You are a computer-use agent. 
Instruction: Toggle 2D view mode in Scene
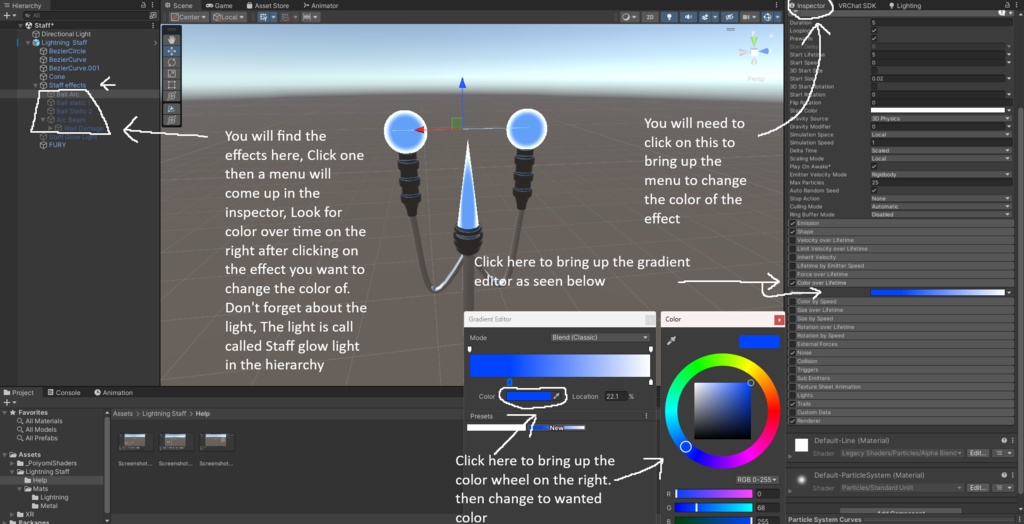tap(649, 18)
